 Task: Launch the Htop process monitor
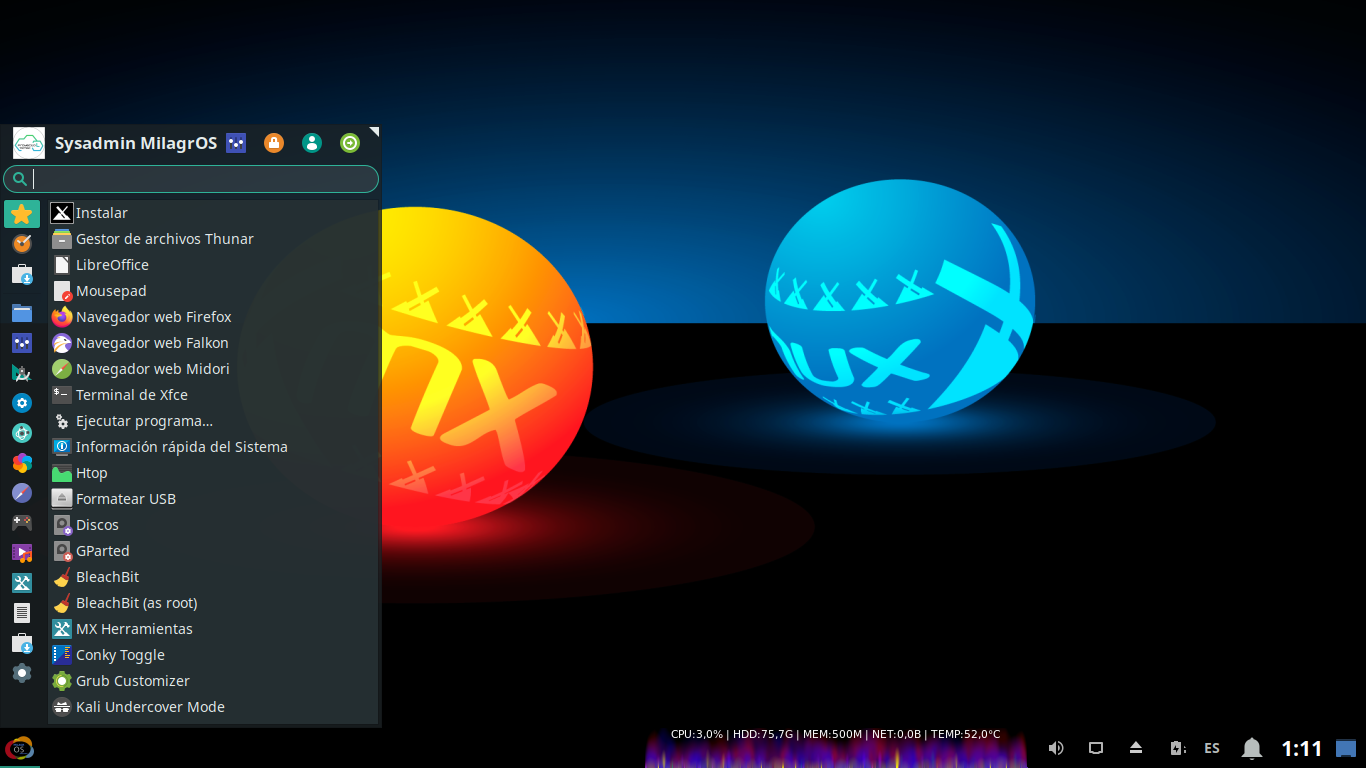[91, 473]
